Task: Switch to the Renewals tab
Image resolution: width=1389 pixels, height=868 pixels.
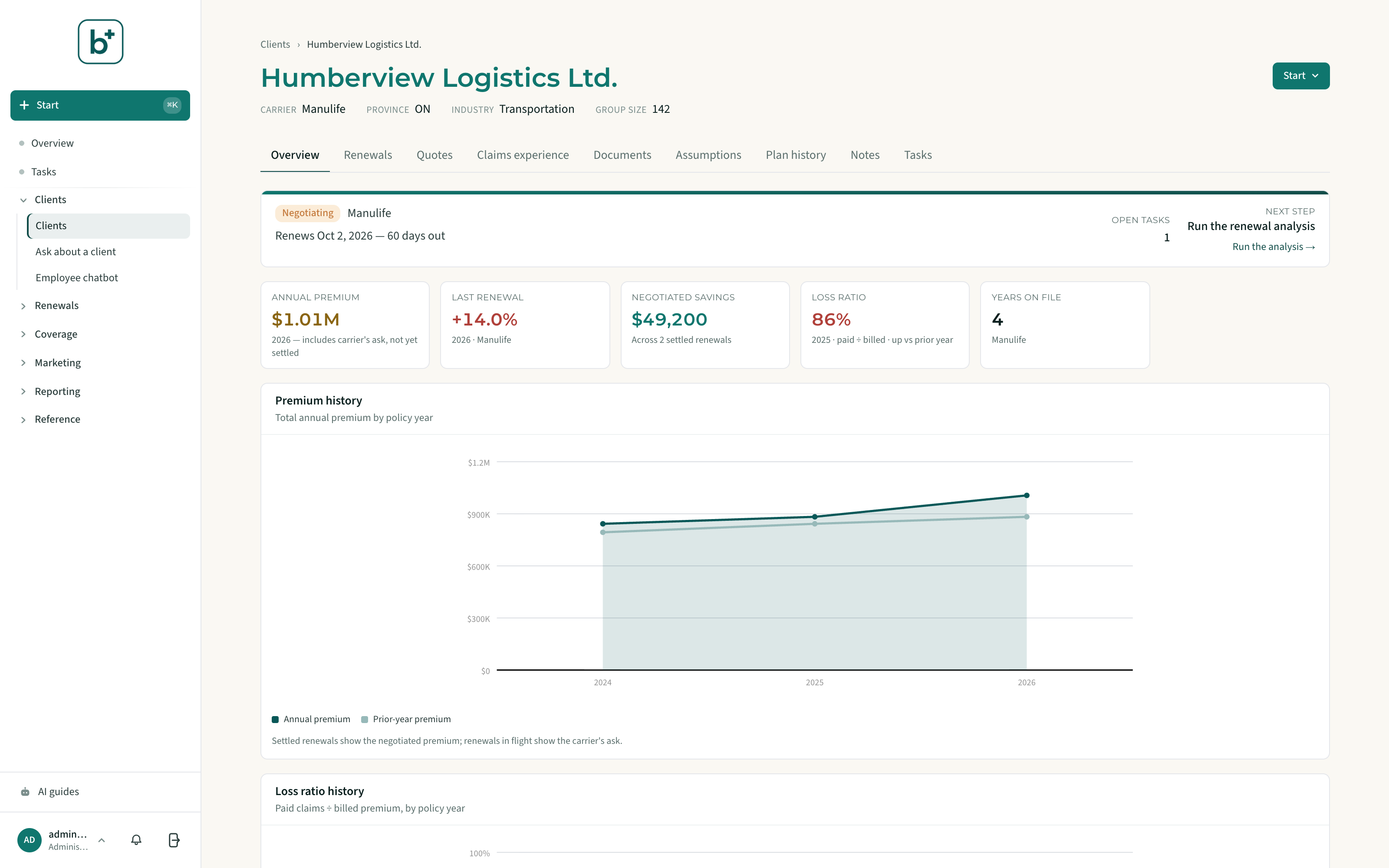Action: click(368, 155)
